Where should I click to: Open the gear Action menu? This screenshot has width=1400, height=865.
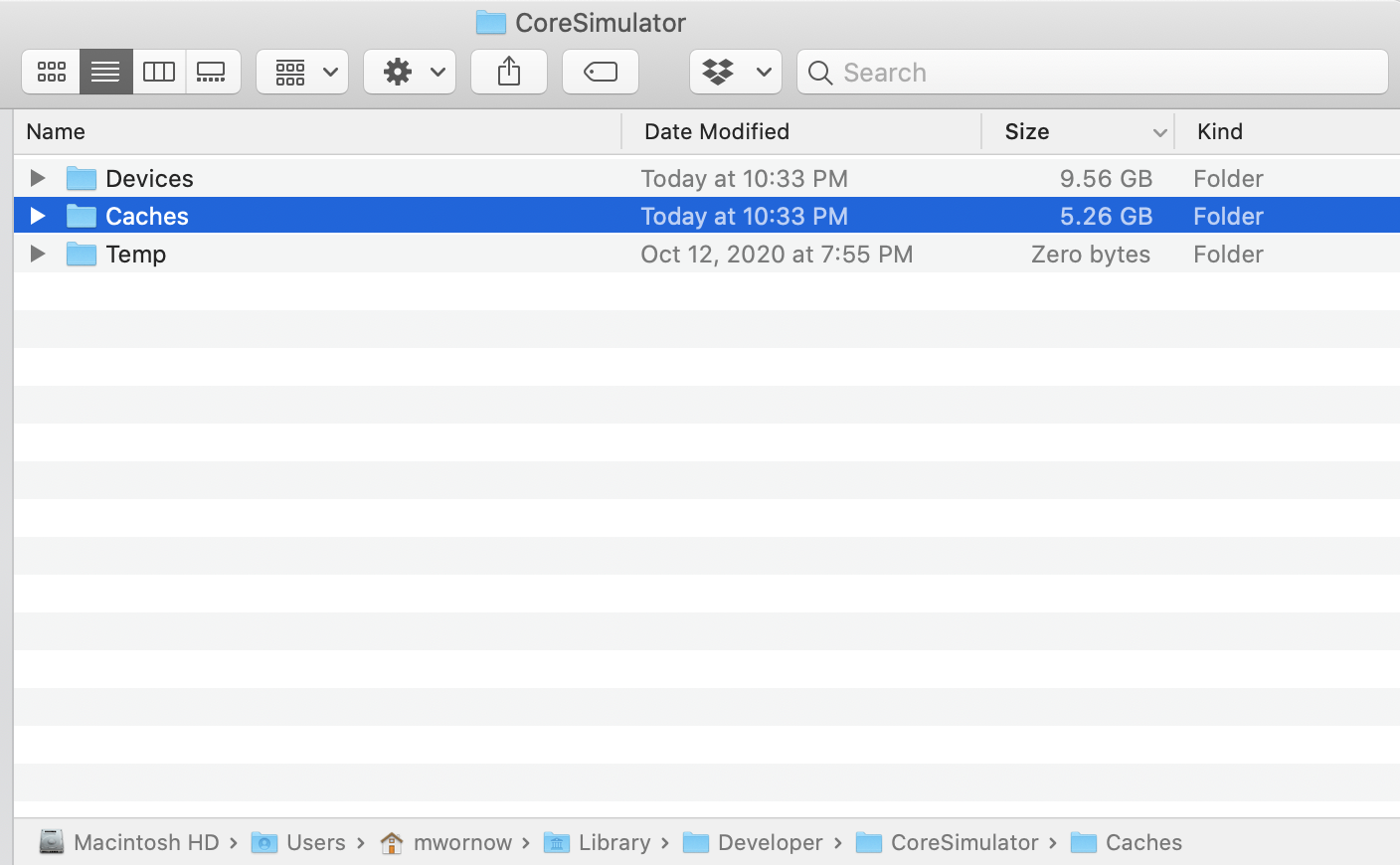point(410,72)
